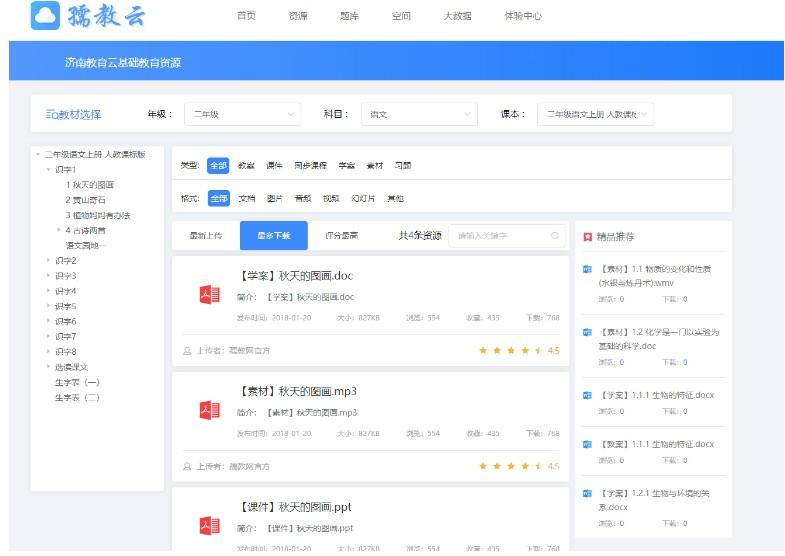The image size is (785, 556).
Task: Filter format by 文档
Action: (x=247, y=199)
